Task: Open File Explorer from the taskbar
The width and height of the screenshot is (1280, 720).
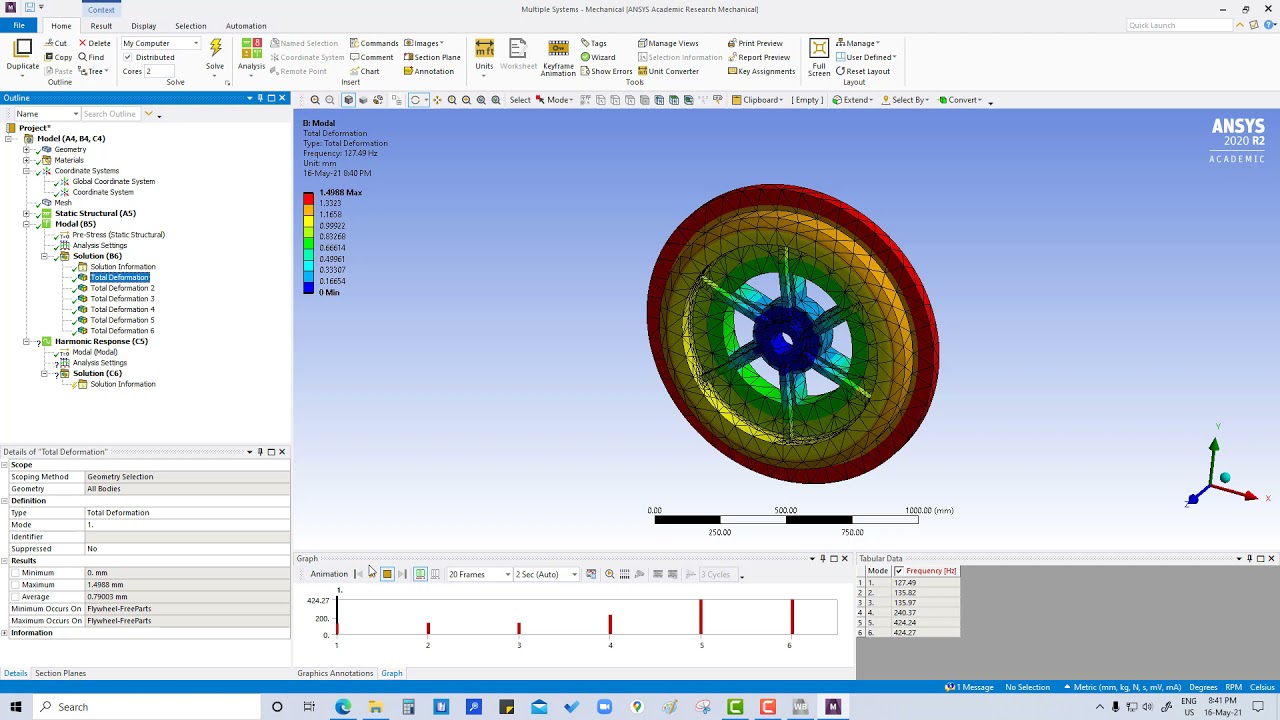Action: [x=375, y=707]
